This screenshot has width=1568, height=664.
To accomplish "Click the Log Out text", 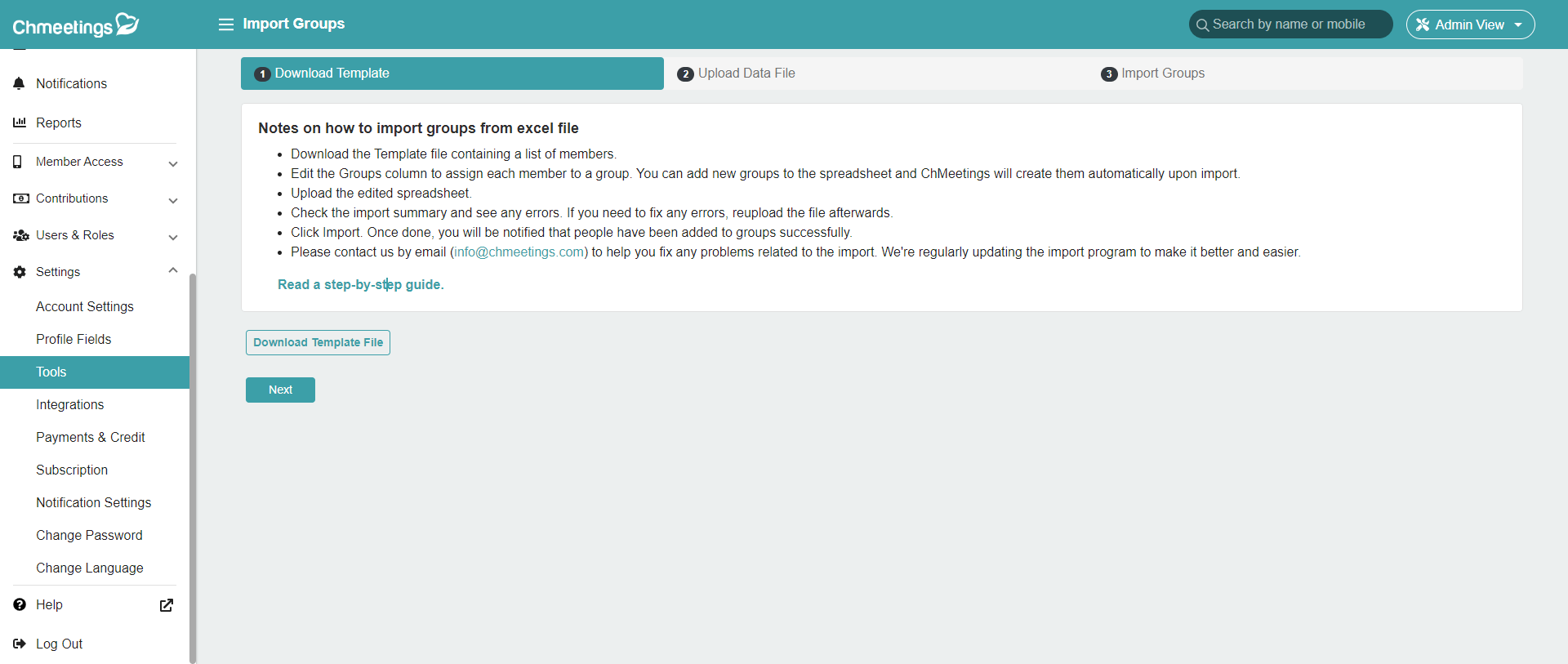I will click(59, 644).
